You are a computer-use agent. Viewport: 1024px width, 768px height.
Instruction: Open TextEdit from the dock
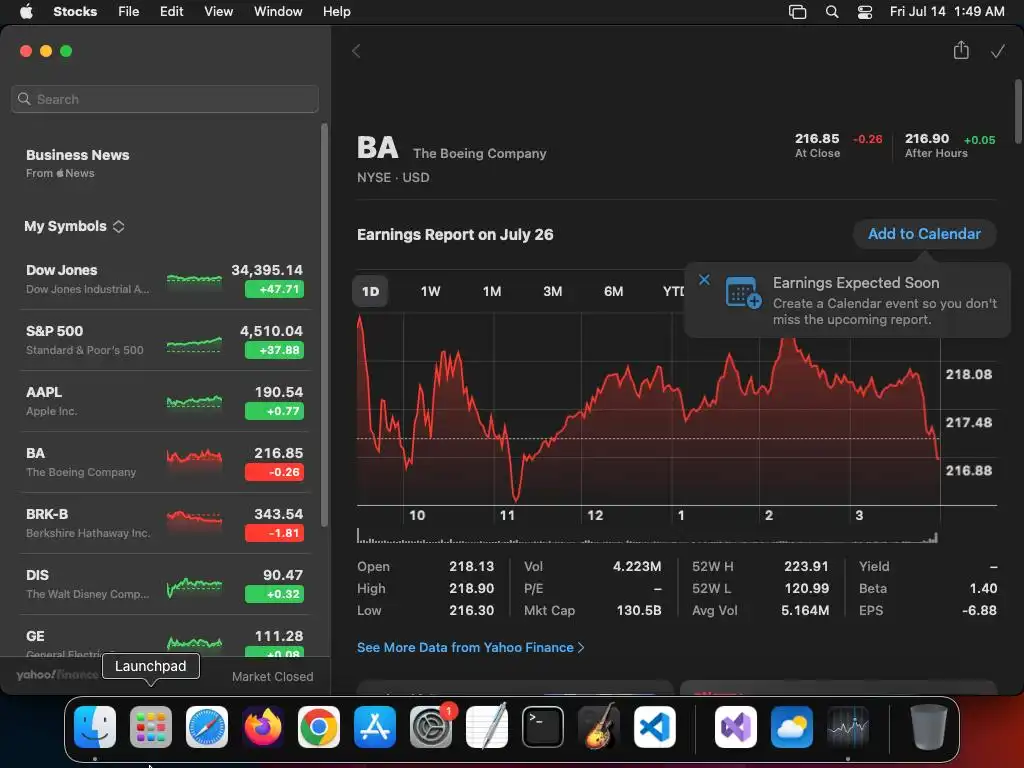coord(487,727)
